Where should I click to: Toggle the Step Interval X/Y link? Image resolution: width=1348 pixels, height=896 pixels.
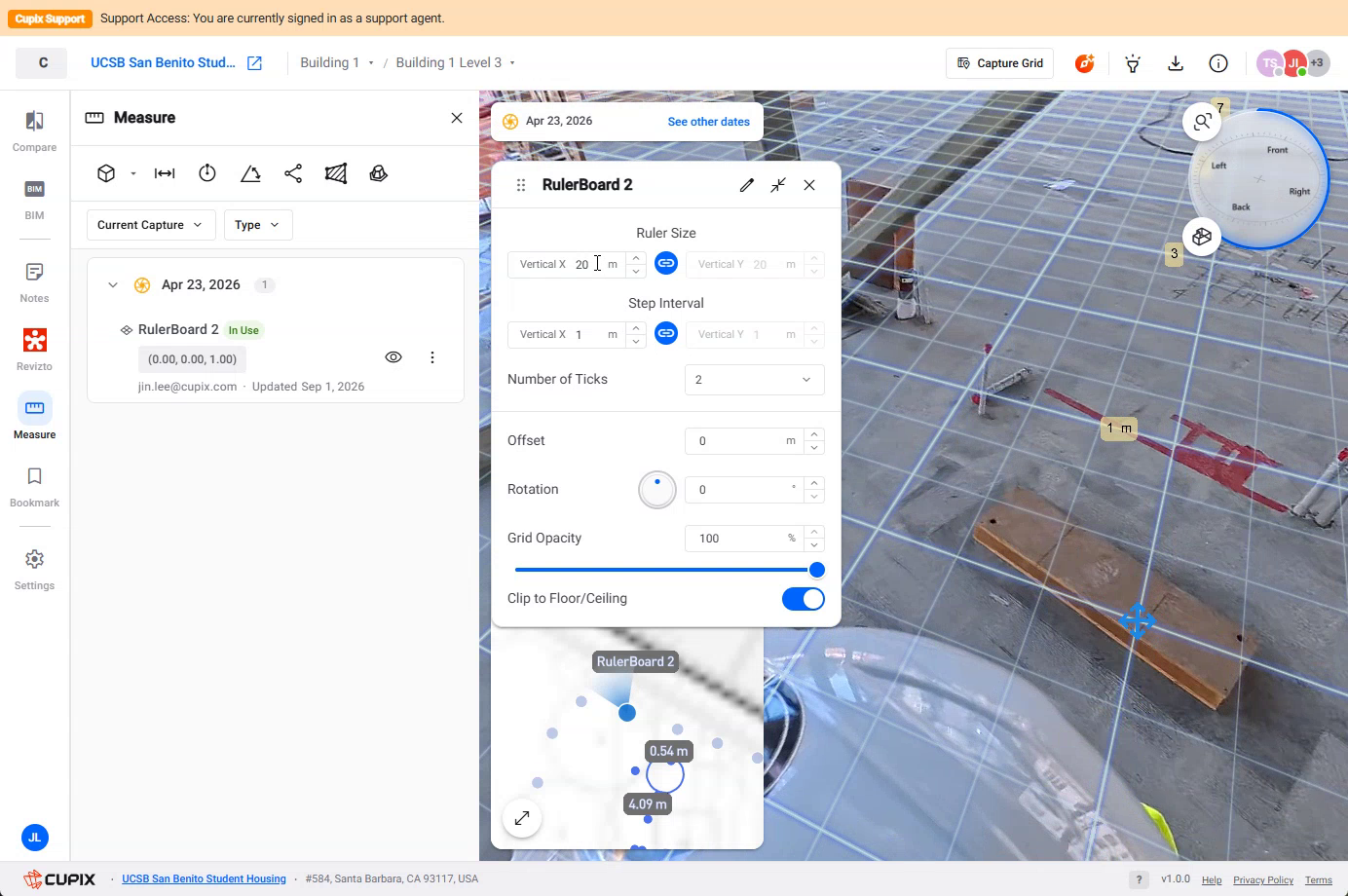(666, 333)
